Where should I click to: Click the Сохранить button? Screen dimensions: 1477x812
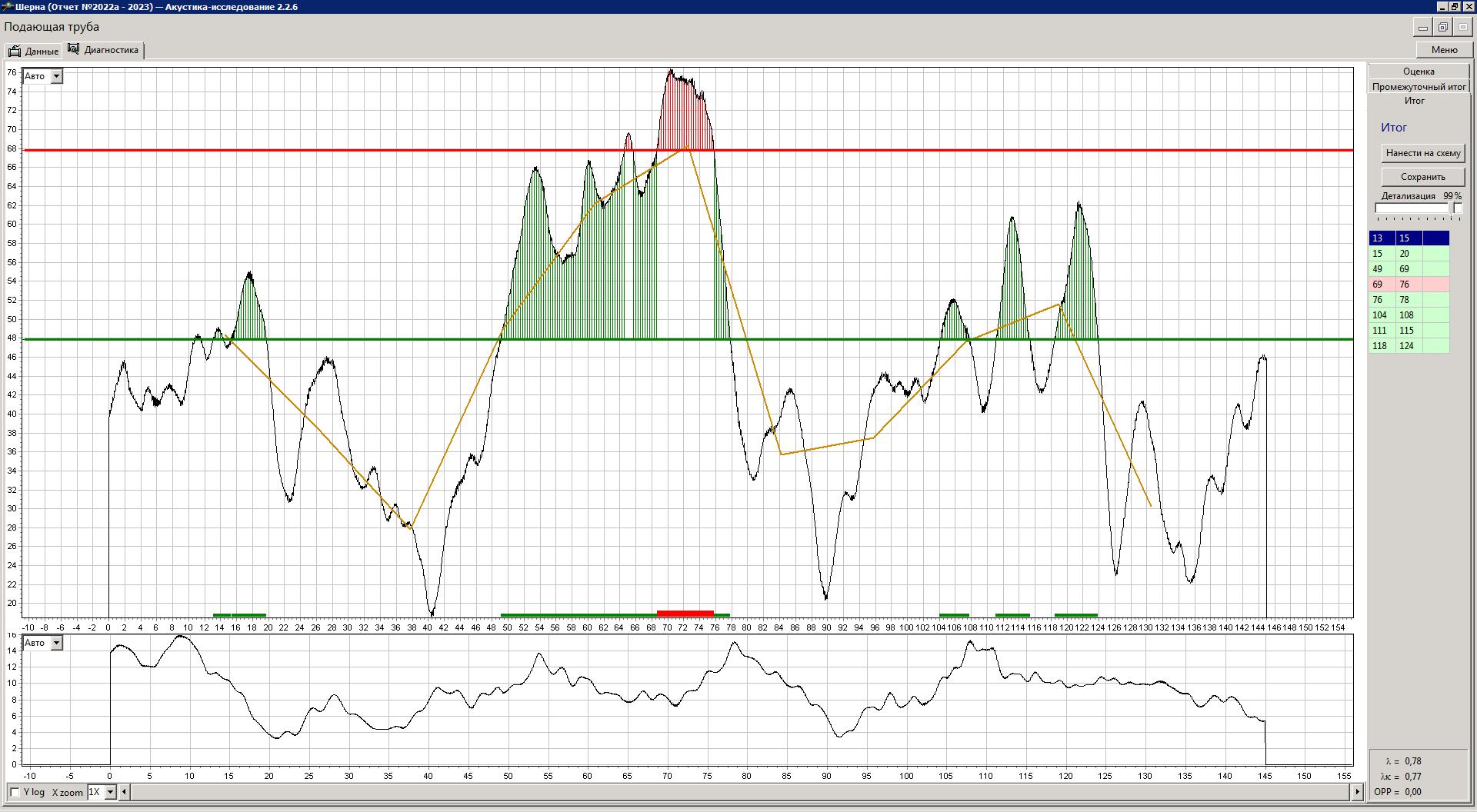[x=1422, y=177]
